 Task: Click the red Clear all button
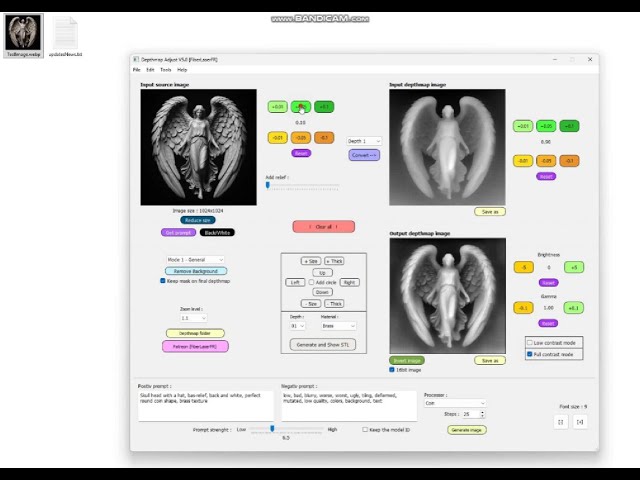(324, 227)
